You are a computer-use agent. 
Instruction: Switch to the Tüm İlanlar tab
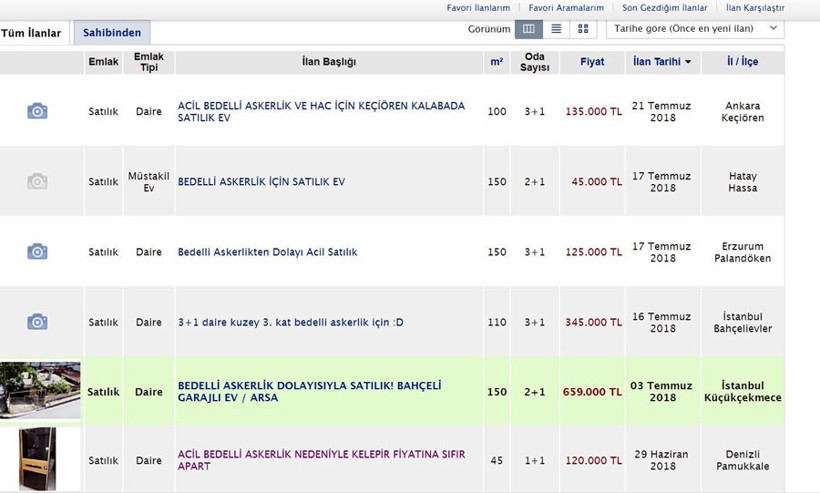point(31,33)
